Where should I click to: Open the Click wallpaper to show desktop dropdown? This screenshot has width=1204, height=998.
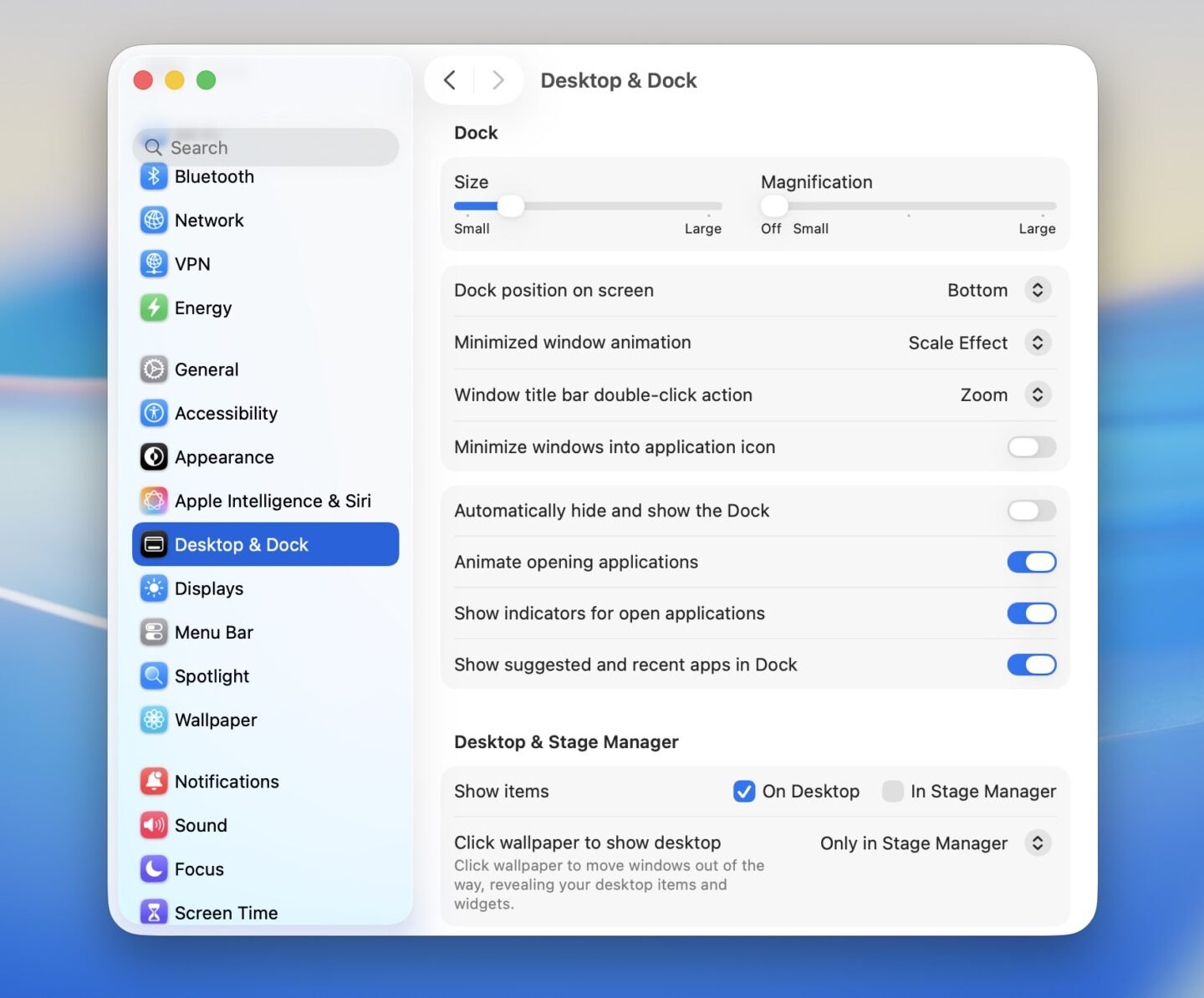[x=1038, y=843]
